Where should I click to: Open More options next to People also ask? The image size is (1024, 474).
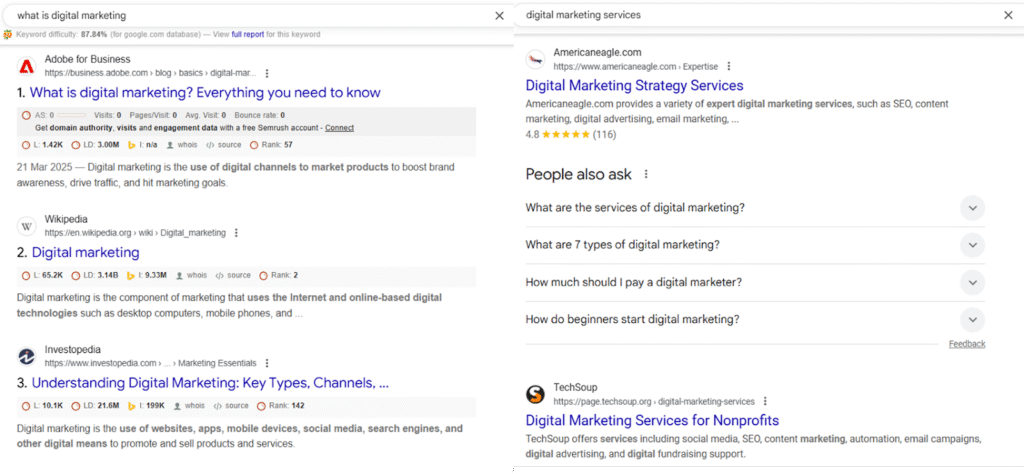(646, 174)
